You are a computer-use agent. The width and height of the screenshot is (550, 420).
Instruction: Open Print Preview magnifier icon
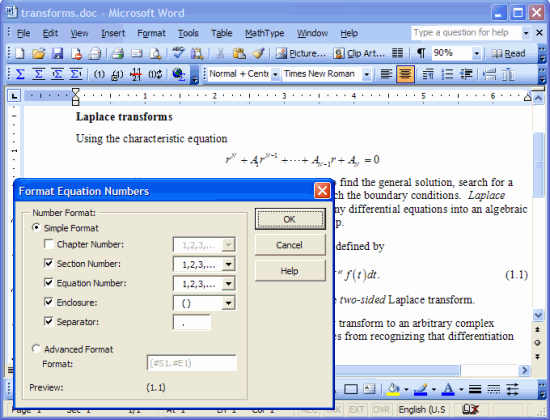coord(155,54)
